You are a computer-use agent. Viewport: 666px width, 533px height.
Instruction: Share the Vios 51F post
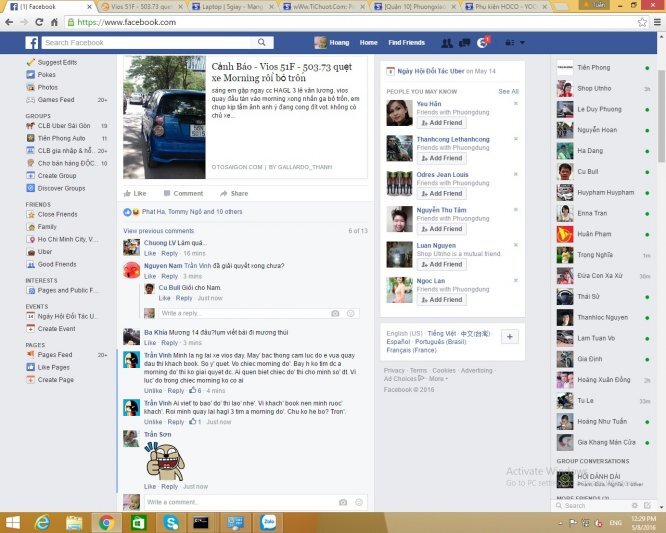click(234, 194)
